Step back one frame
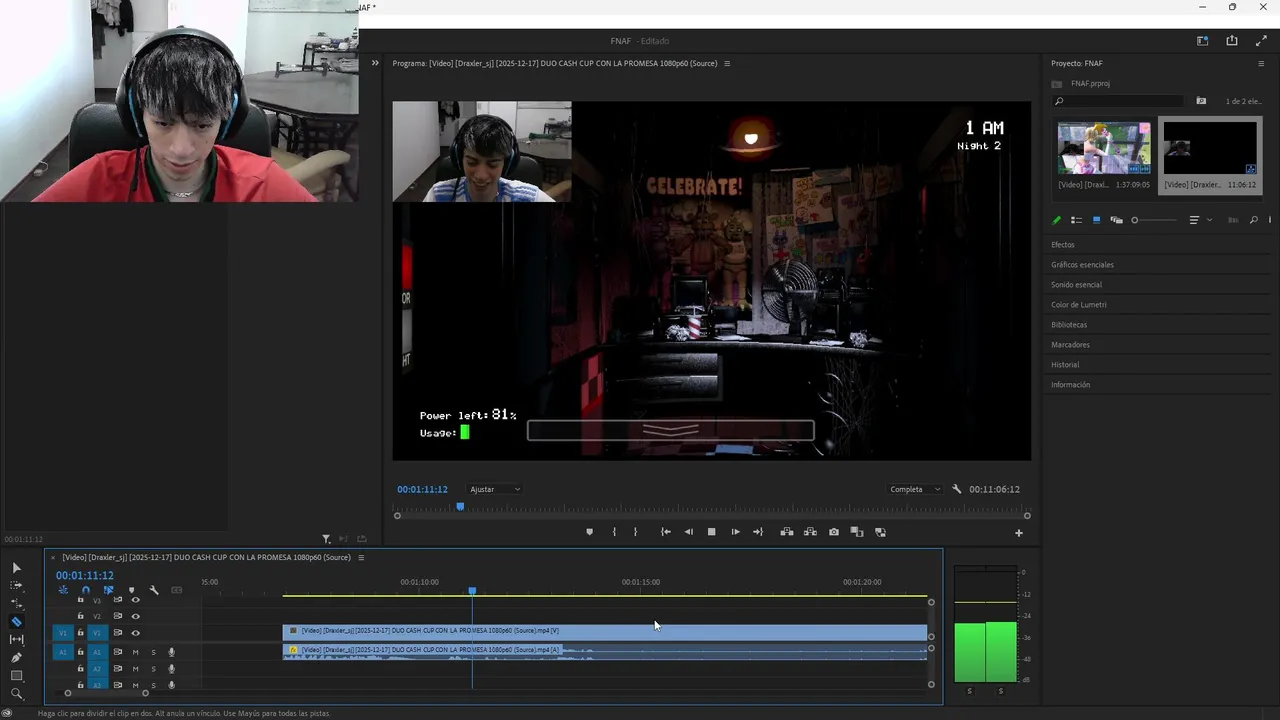The width and height of the screenshot is (1280, 720). point(688,532)
